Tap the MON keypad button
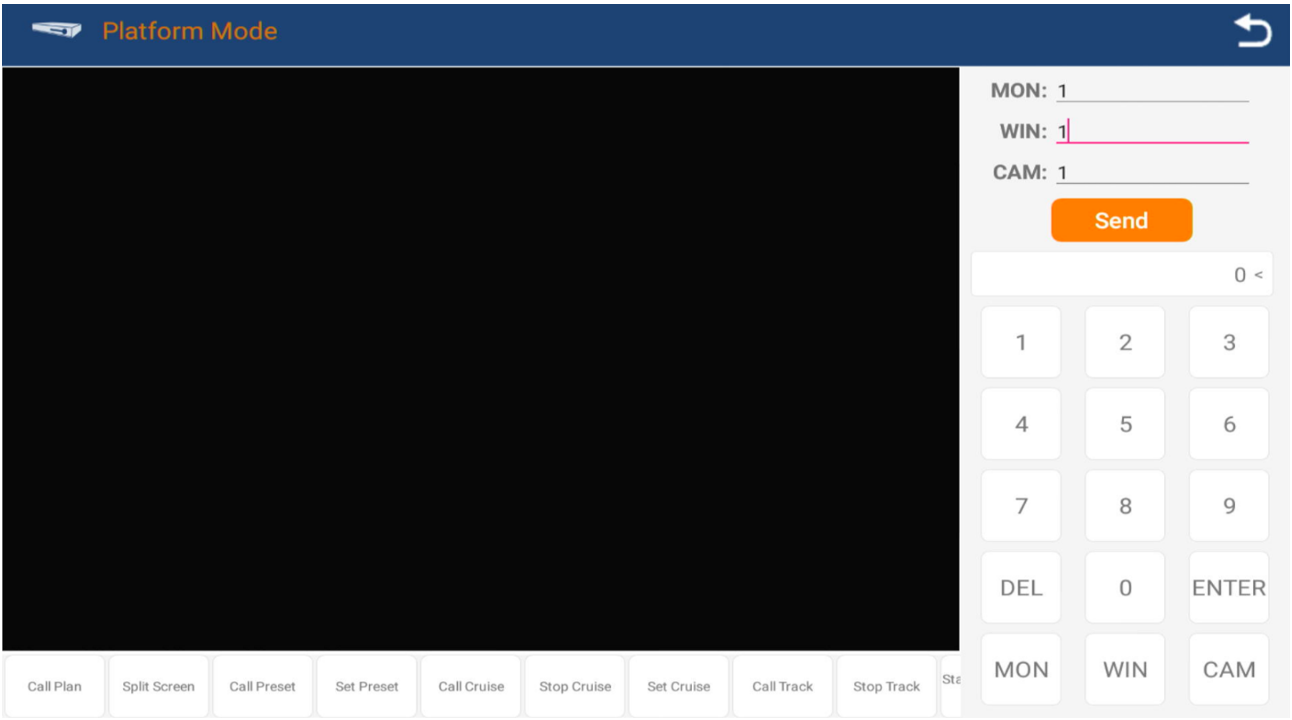The width and height of the screenshot is (1292, 720). point(1021,670)
